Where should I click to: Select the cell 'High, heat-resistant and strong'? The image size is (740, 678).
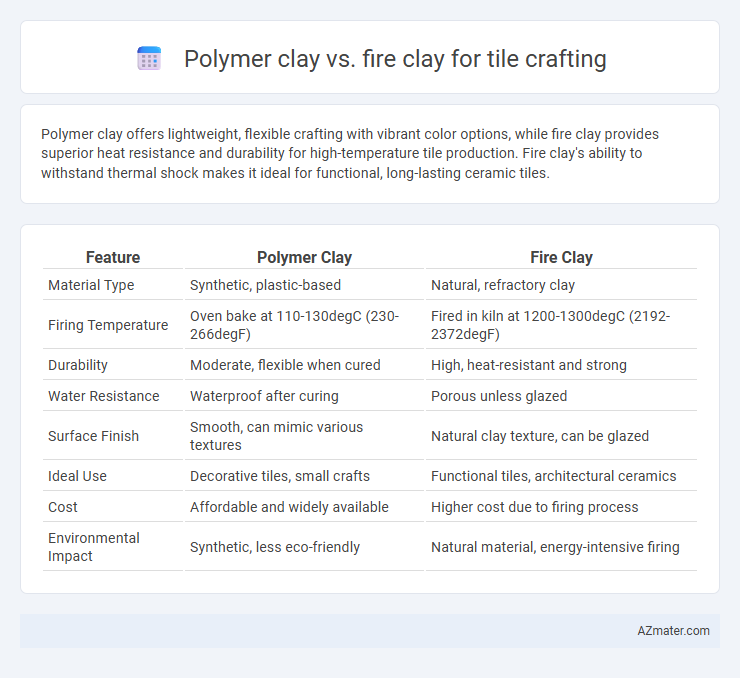click(529, 365)
